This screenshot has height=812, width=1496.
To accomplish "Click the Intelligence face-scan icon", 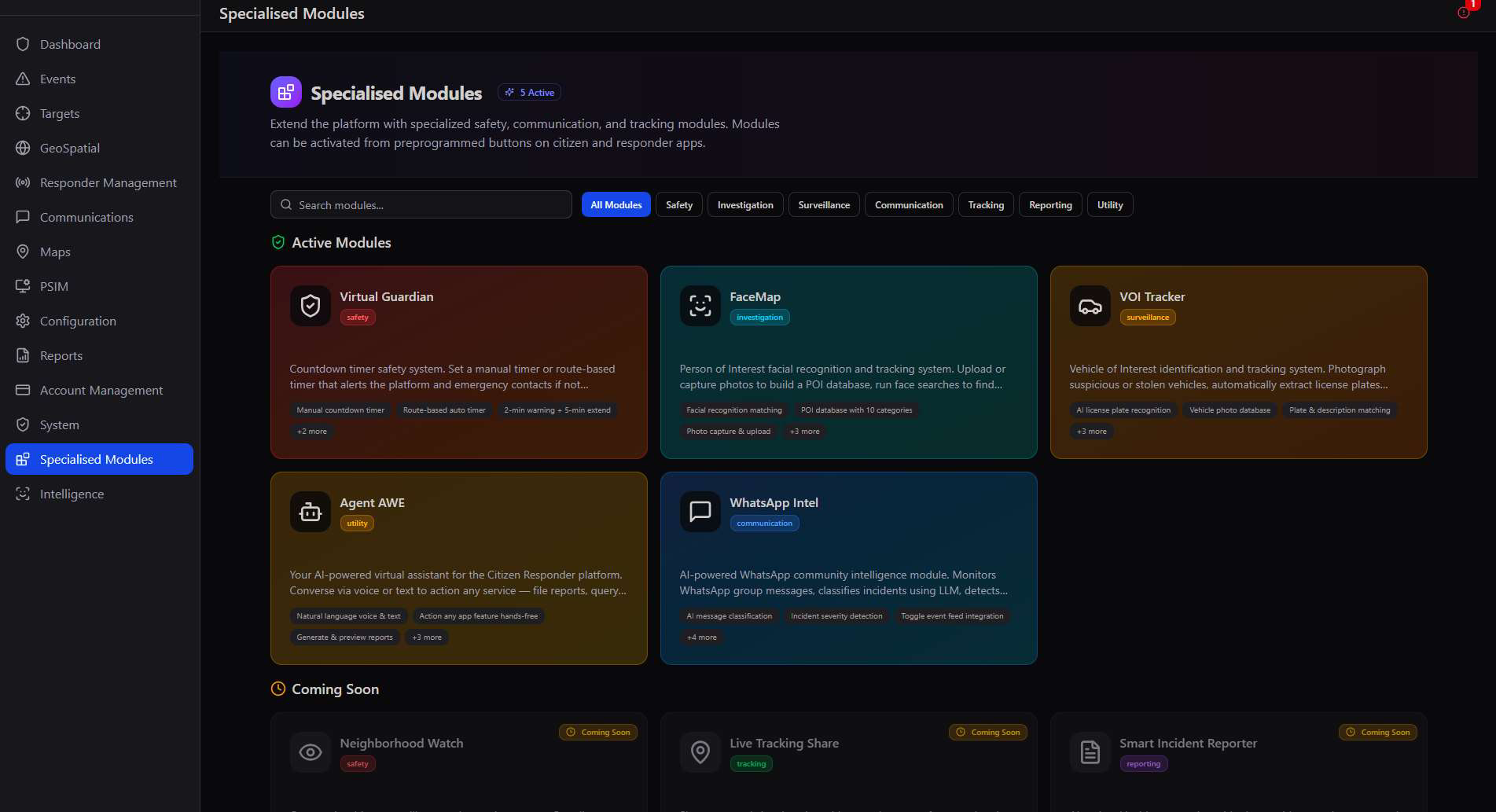I will 23,494.
